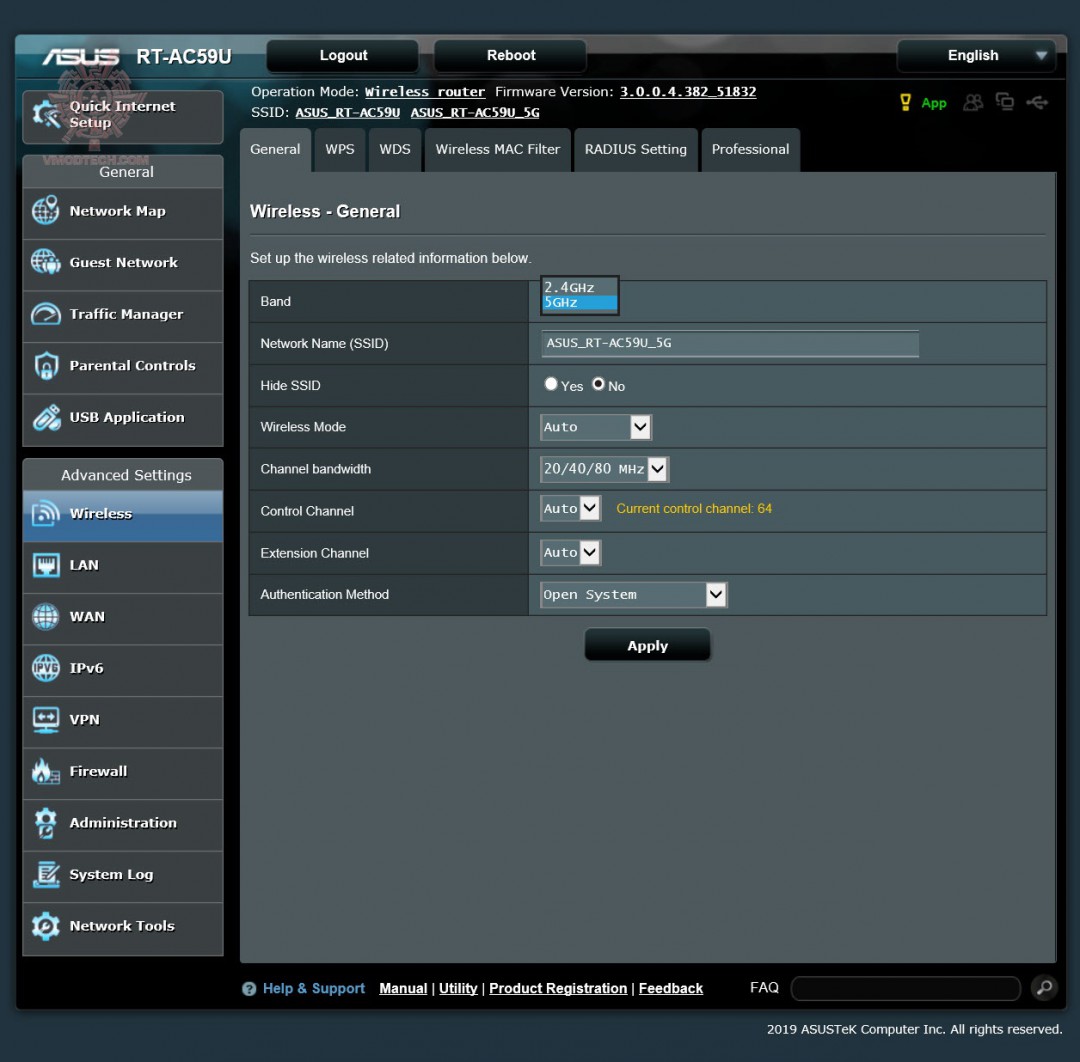Open the WPS tab

pyautogui.click(x=339, y=149)
